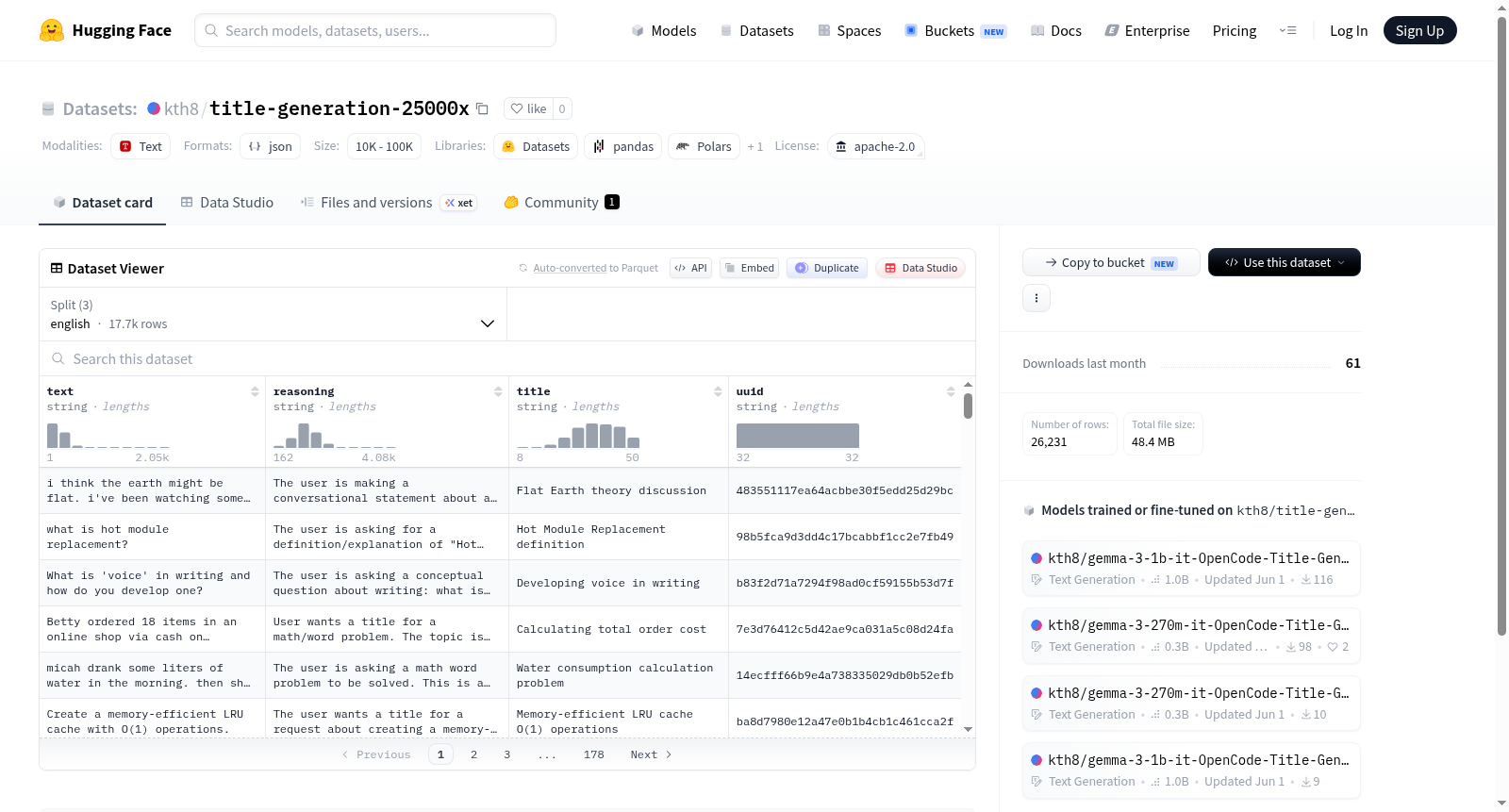Screen dimensions: 1509x812
Task: Open the three-dot options menu in sidebar
Action: [1036, 298]
